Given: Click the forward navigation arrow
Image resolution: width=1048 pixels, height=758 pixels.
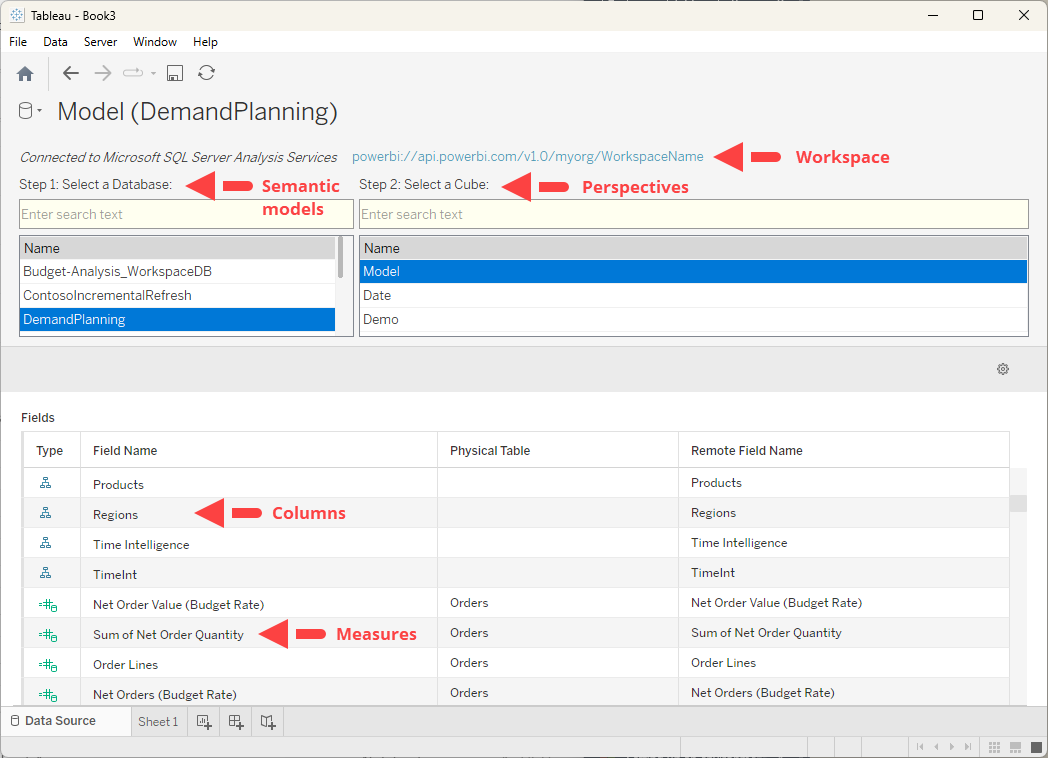Looking at the screenshot, I should click(102, 73).
